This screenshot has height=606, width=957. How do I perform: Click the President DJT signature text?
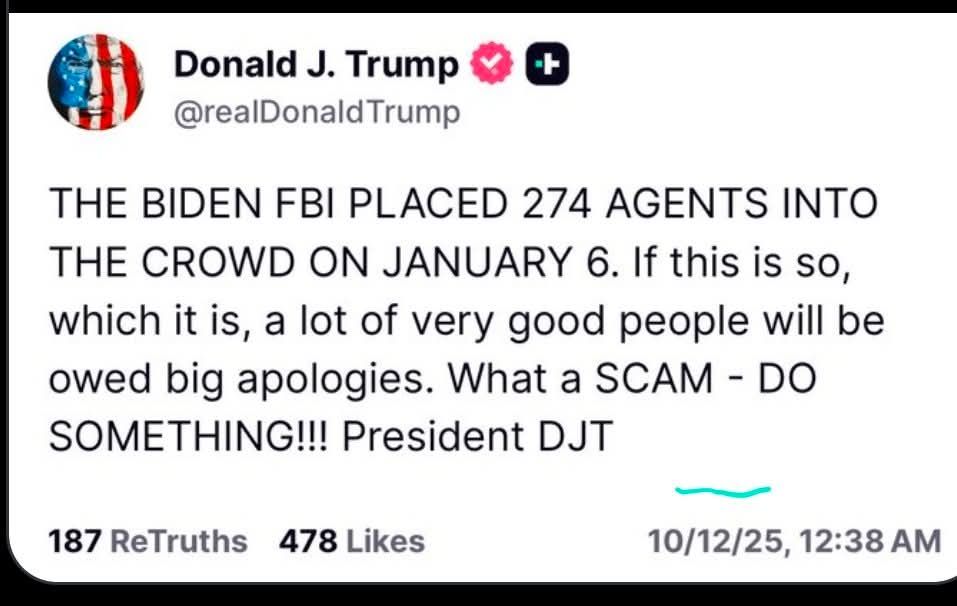click(477, 437)
